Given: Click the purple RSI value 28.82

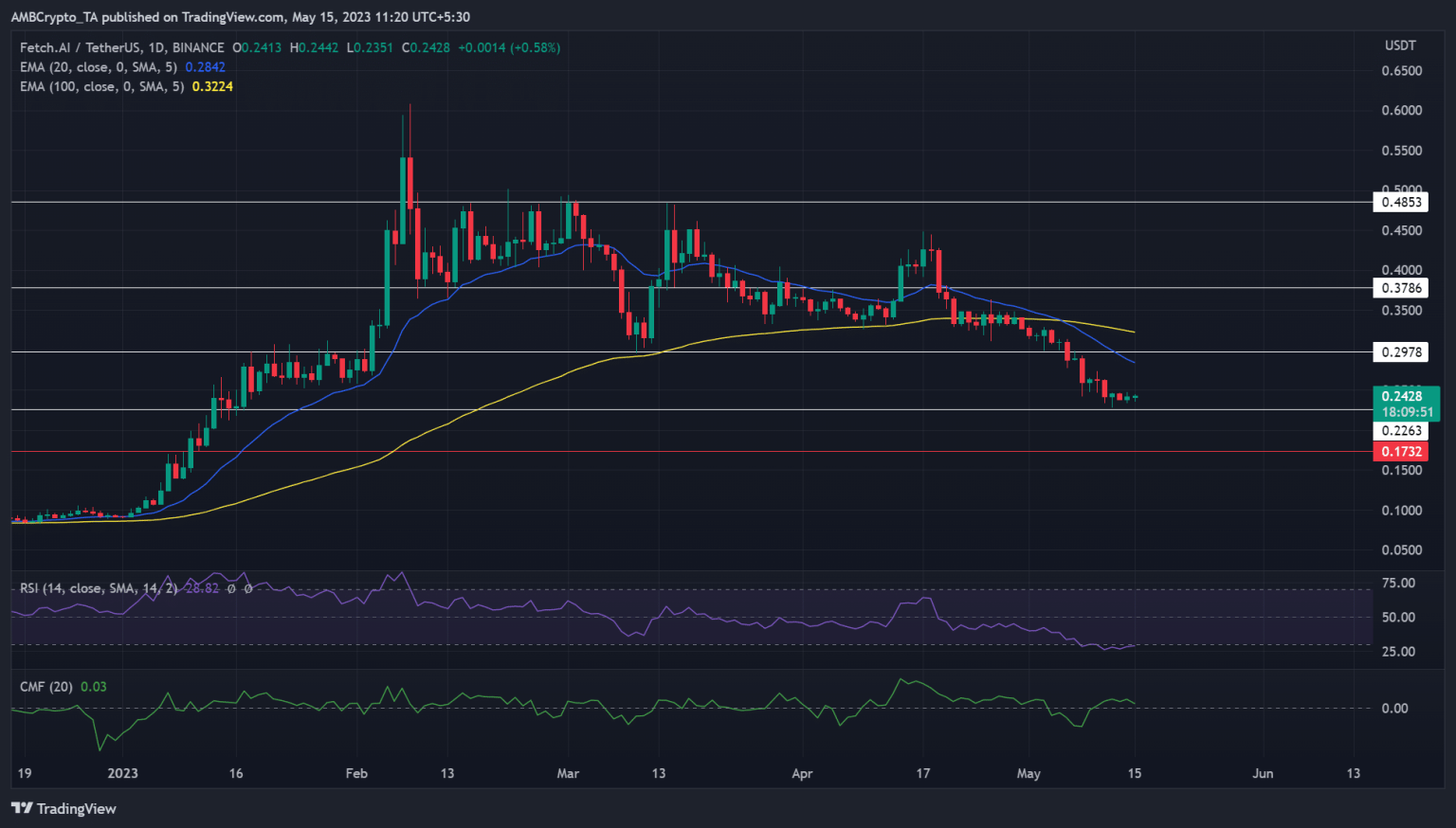Looking at the screenshot, I should (202, 588).
